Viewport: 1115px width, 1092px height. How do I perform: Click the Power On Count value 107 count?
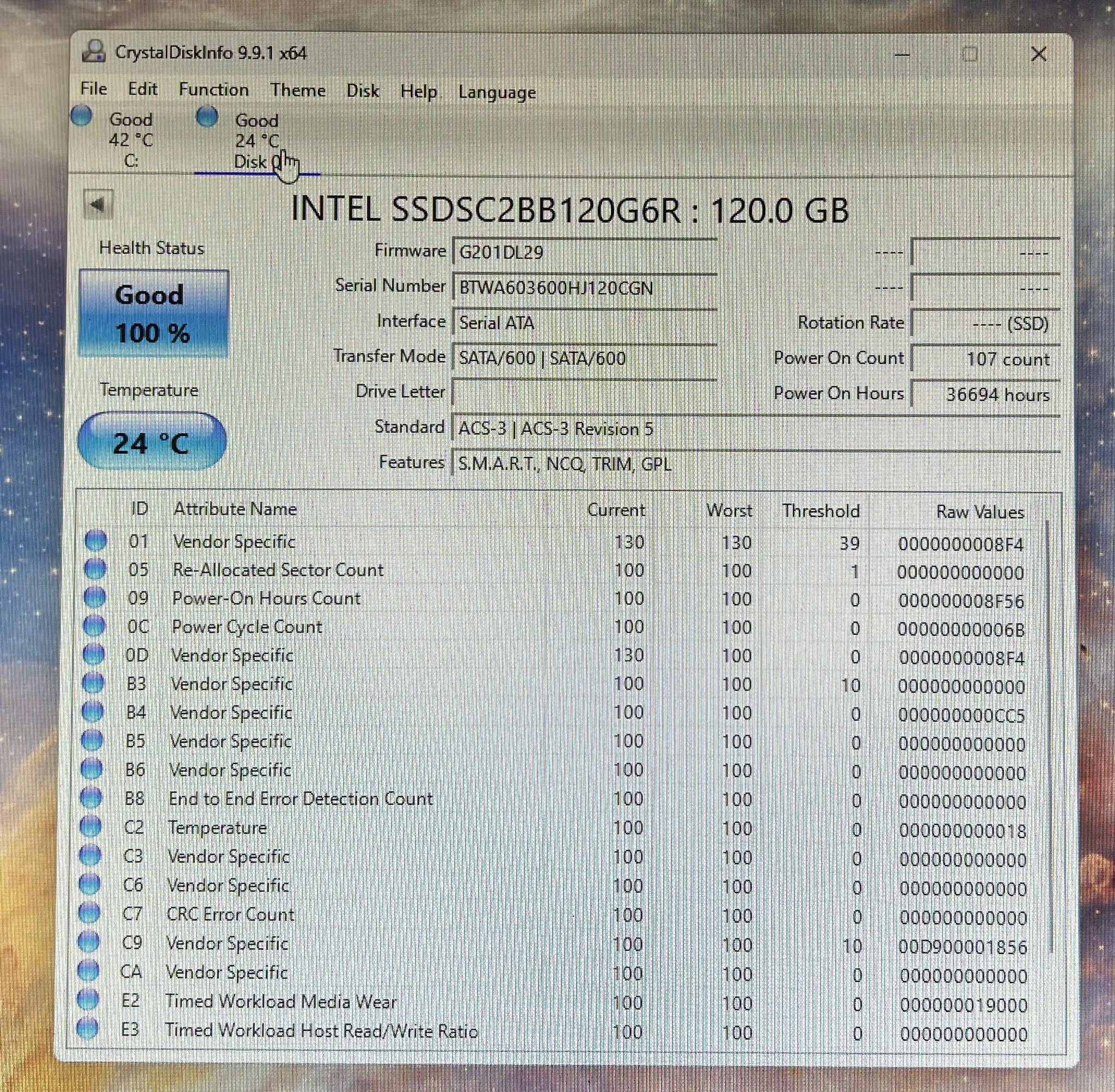985,359
